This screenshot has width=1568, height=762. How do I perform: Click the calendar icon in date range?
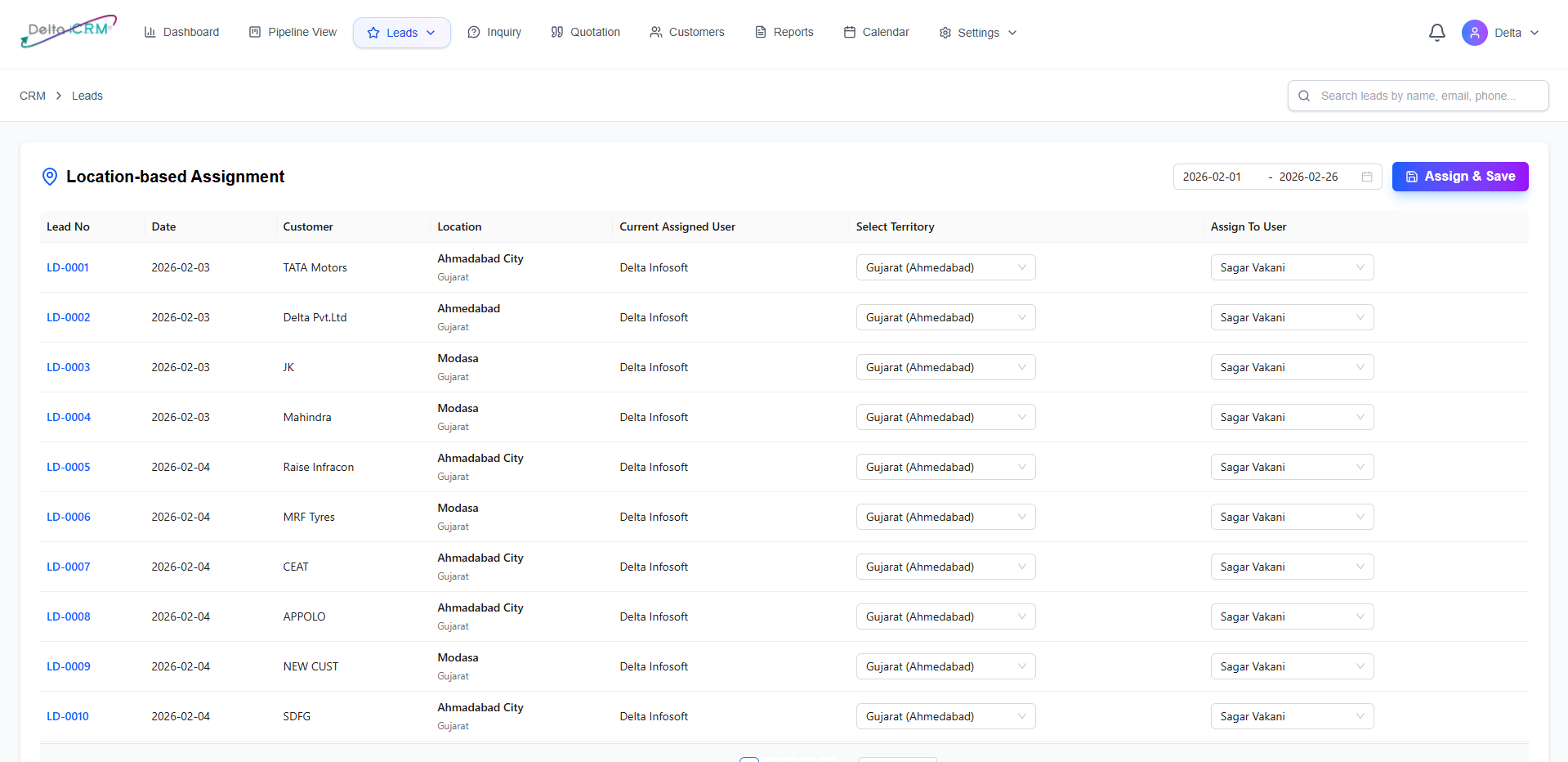point(1366,177)
